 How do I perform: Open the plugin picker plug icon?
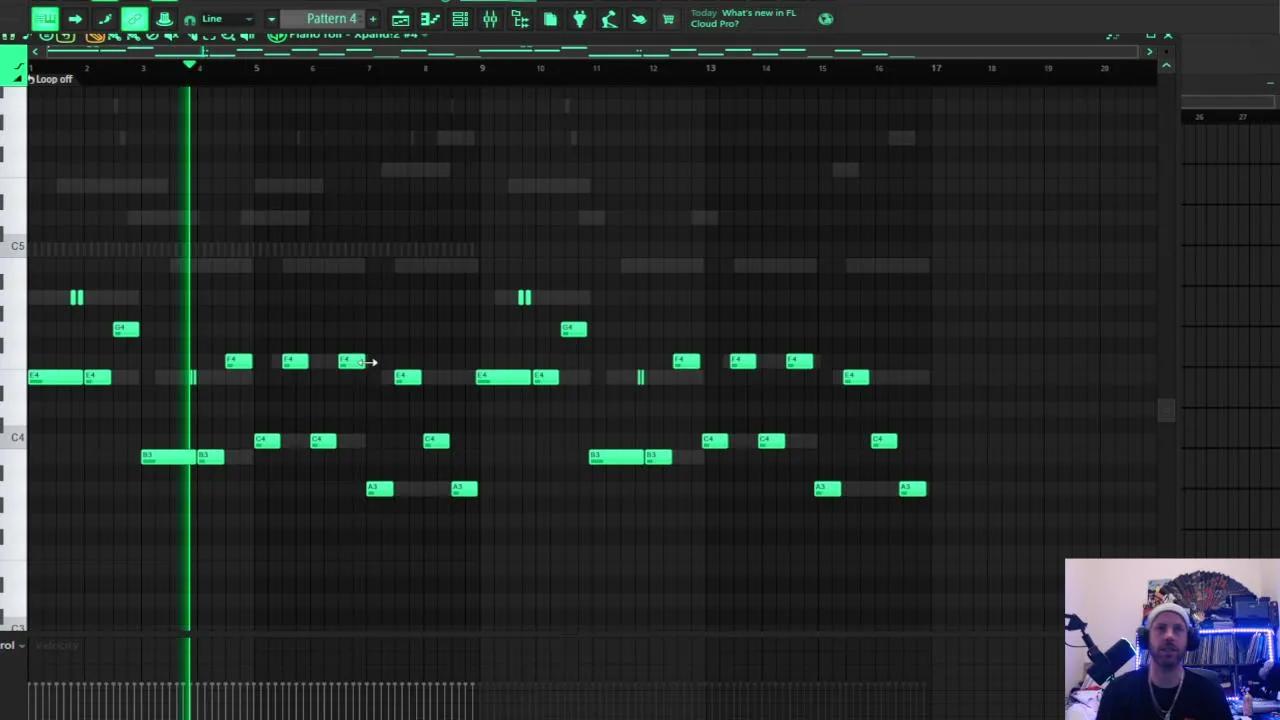coord(579,18)
